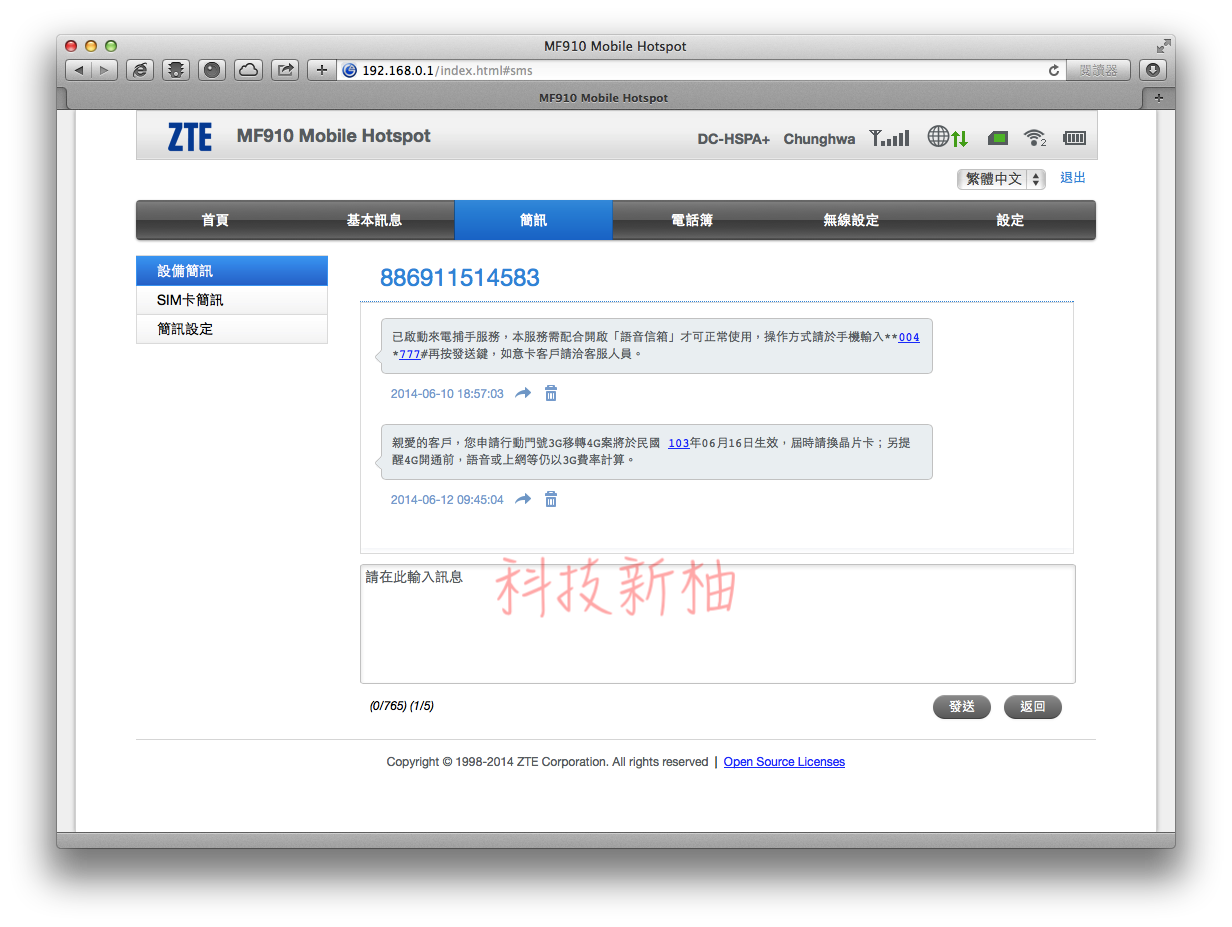Click the 004 number link in first message

coord(909,338)
